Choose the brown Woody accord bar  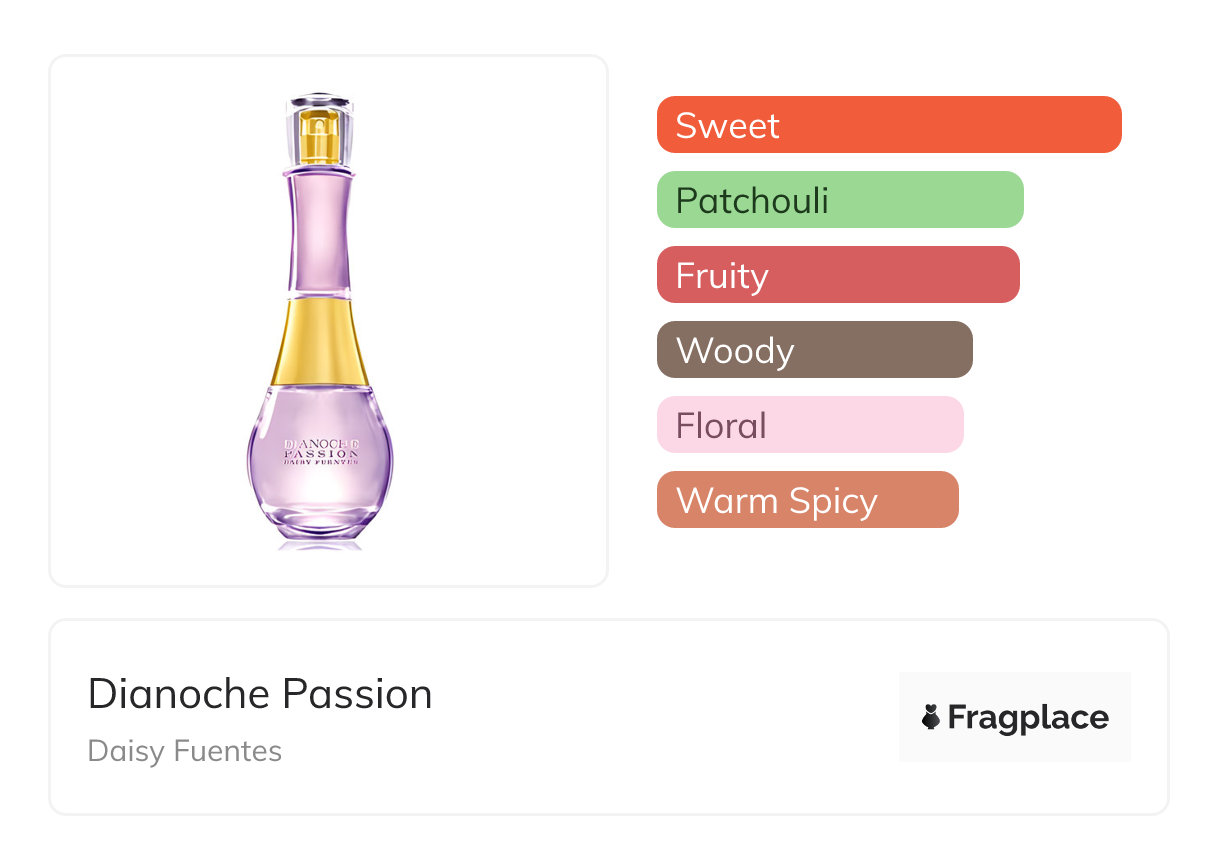coord(814,350)
